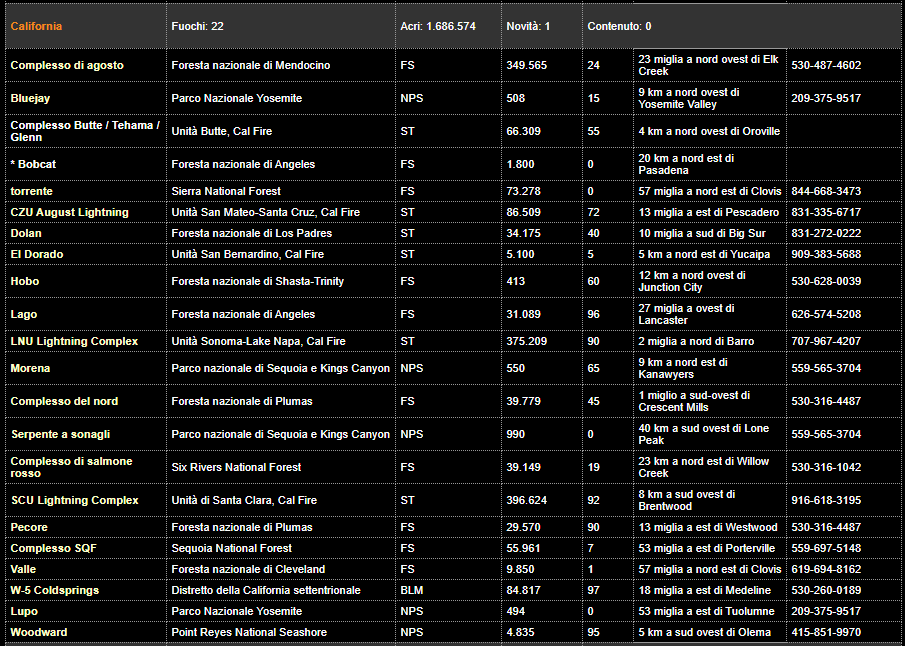Click 'W-5 Coldsprings' fire name
The height and width of the screenshot is (646, 905).
pyautogui.click(x=55, y=590)
